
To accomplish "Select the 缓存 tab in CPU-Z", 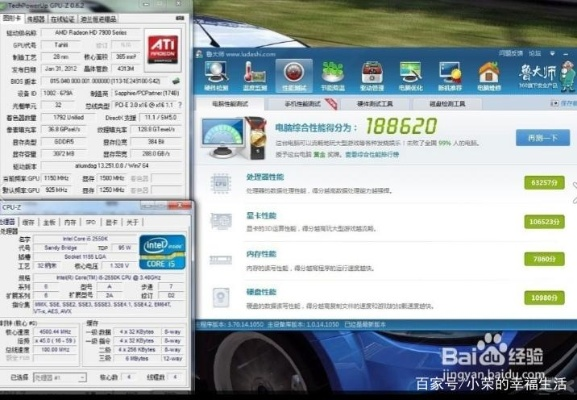I will pyautogui.click(x=28, y=222).
